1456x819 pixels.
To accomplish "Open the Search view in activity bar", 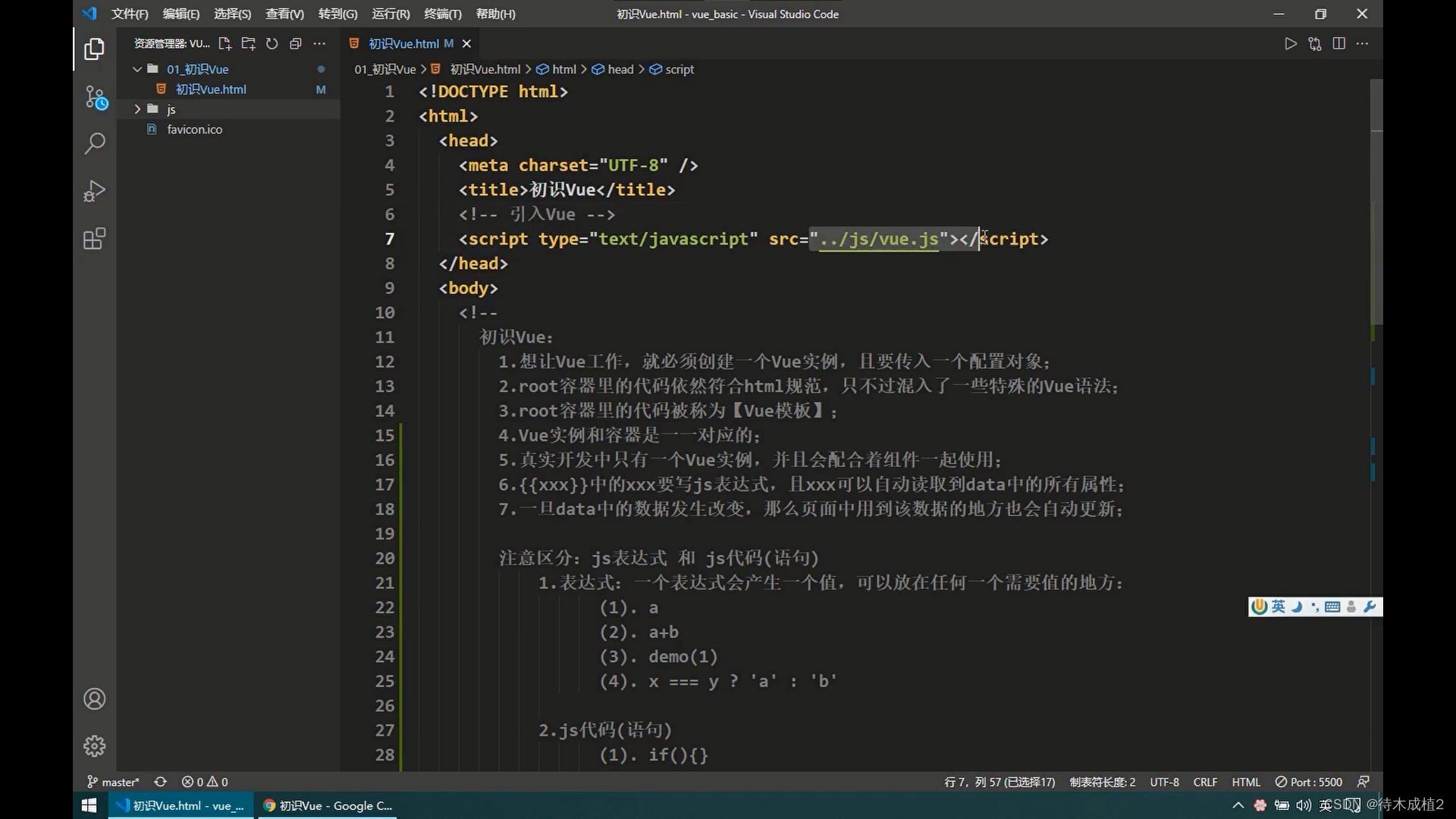I will pos(94,143).
